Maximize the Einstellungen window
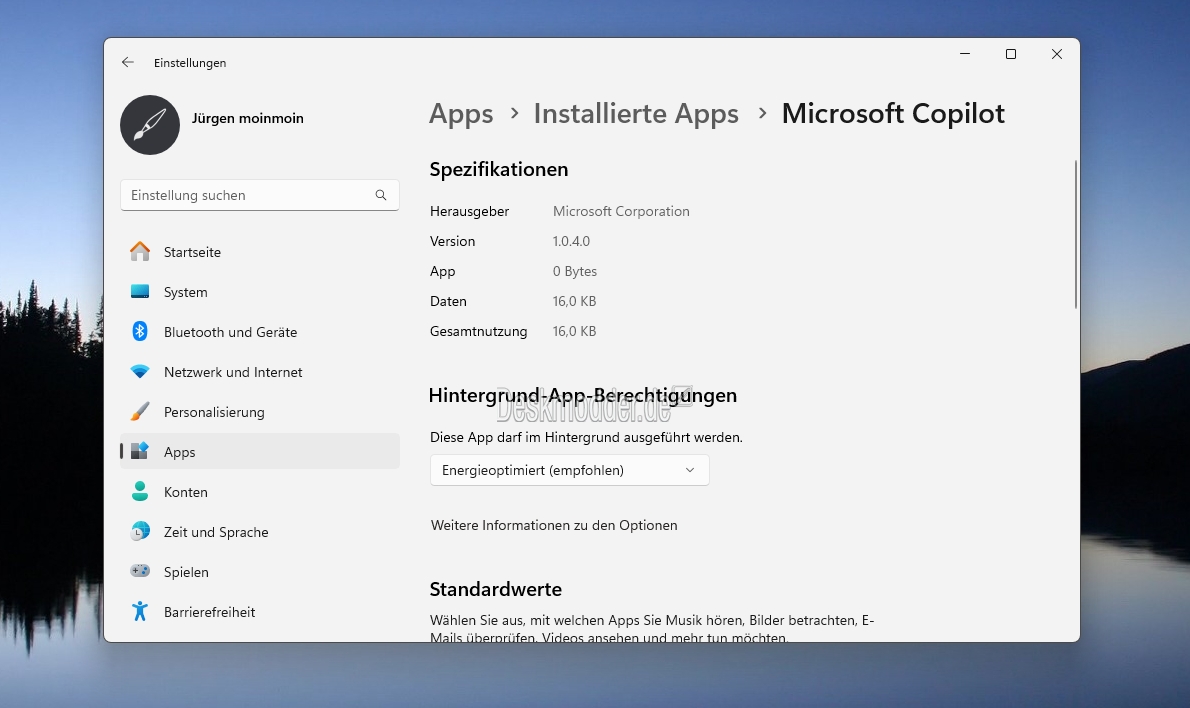Screen dimensions: 1190x708 tap(1011, 54)
